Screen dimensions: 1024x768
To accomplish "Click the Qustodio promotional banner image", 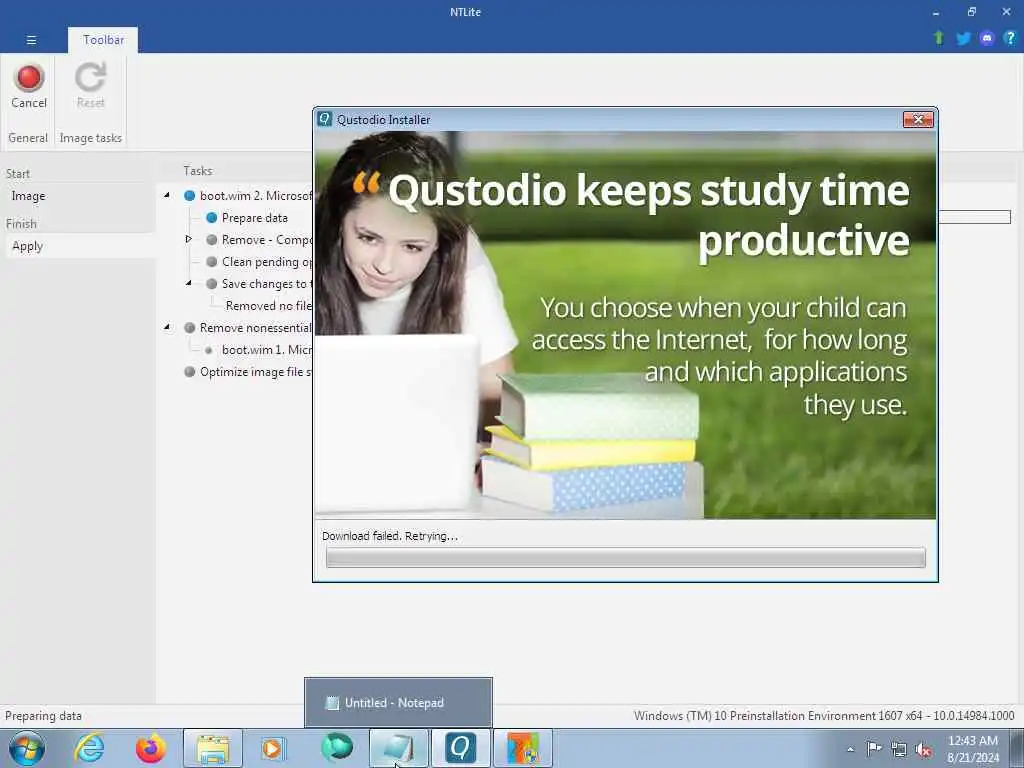I will pos(625,325).
